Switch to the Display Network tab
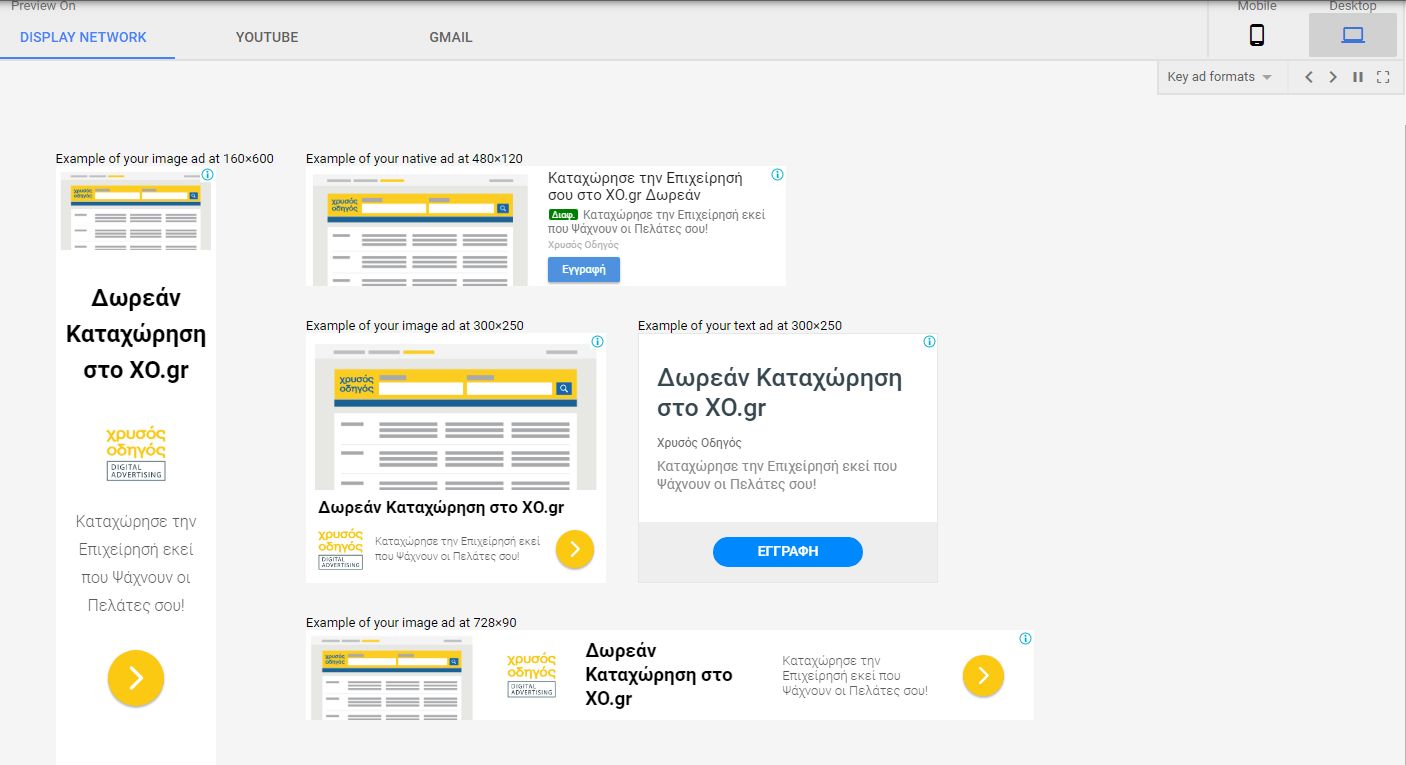Image resolution: width=1406 pixels, height=765 pixels. point(83,37)
